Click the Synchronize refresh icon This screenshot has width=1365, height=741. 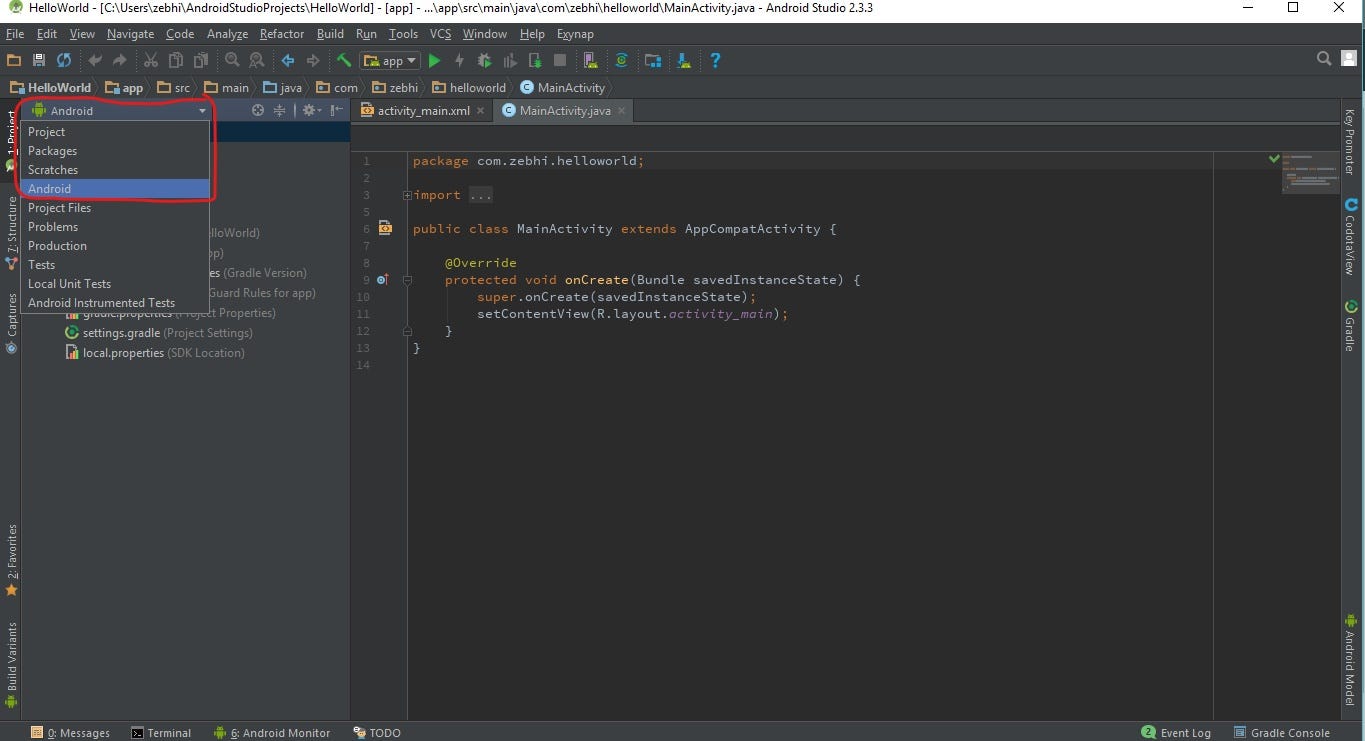coord(64,60)
